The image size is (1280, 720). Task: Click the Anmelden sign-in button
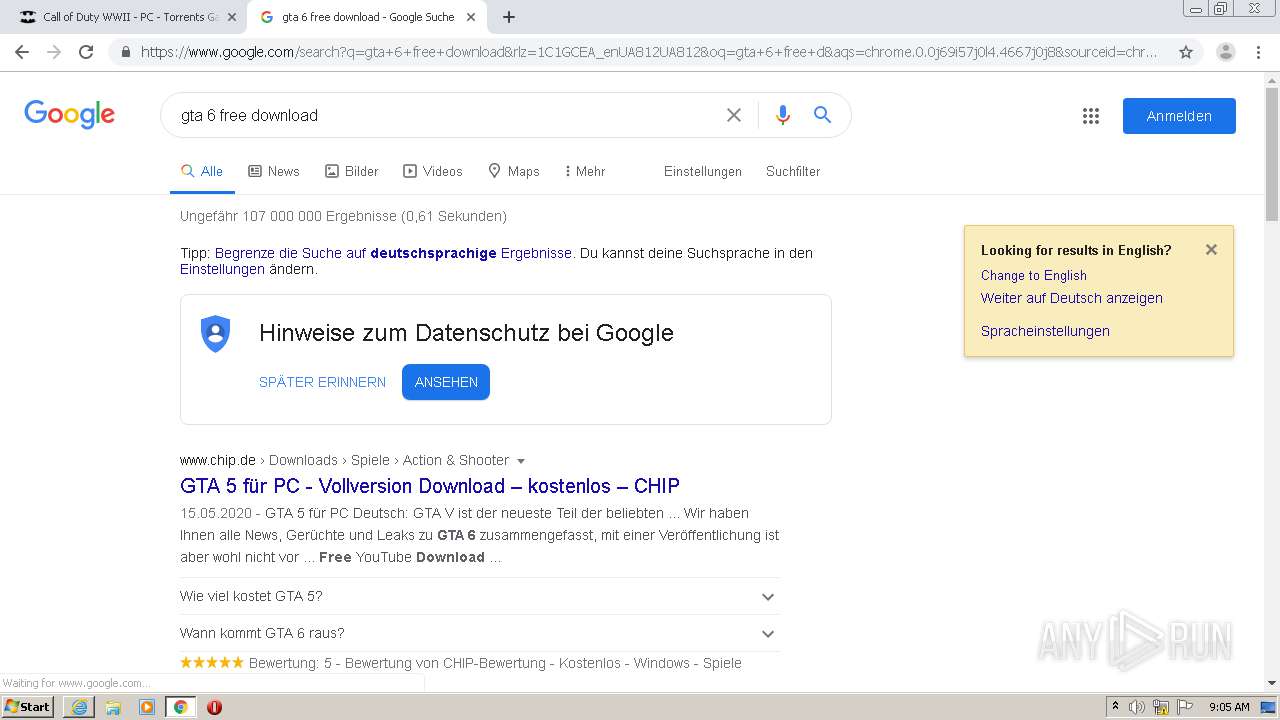[1179, 116]
